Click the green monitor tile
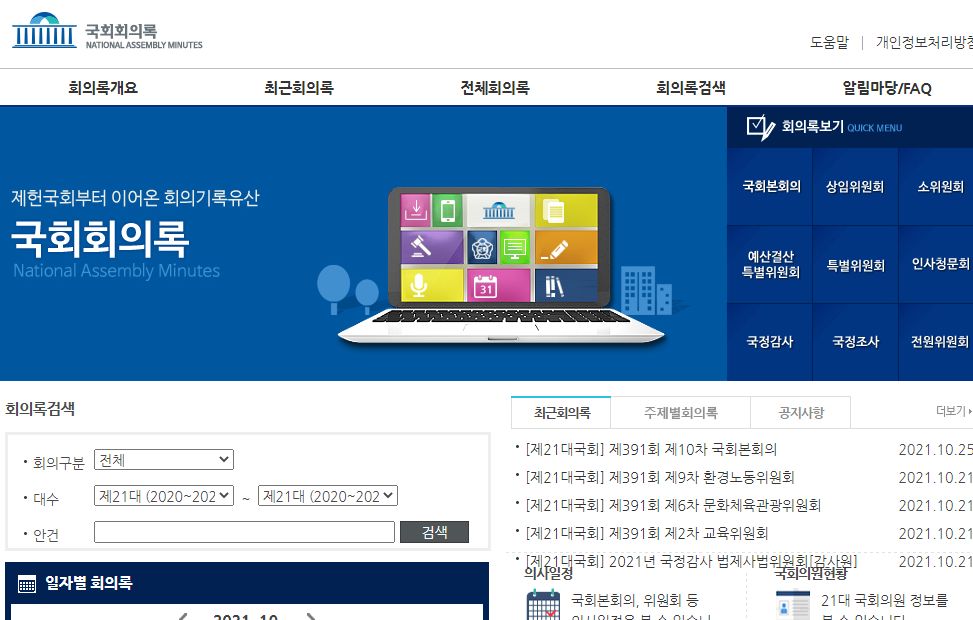The image size is (973, 620). point(515,248)
